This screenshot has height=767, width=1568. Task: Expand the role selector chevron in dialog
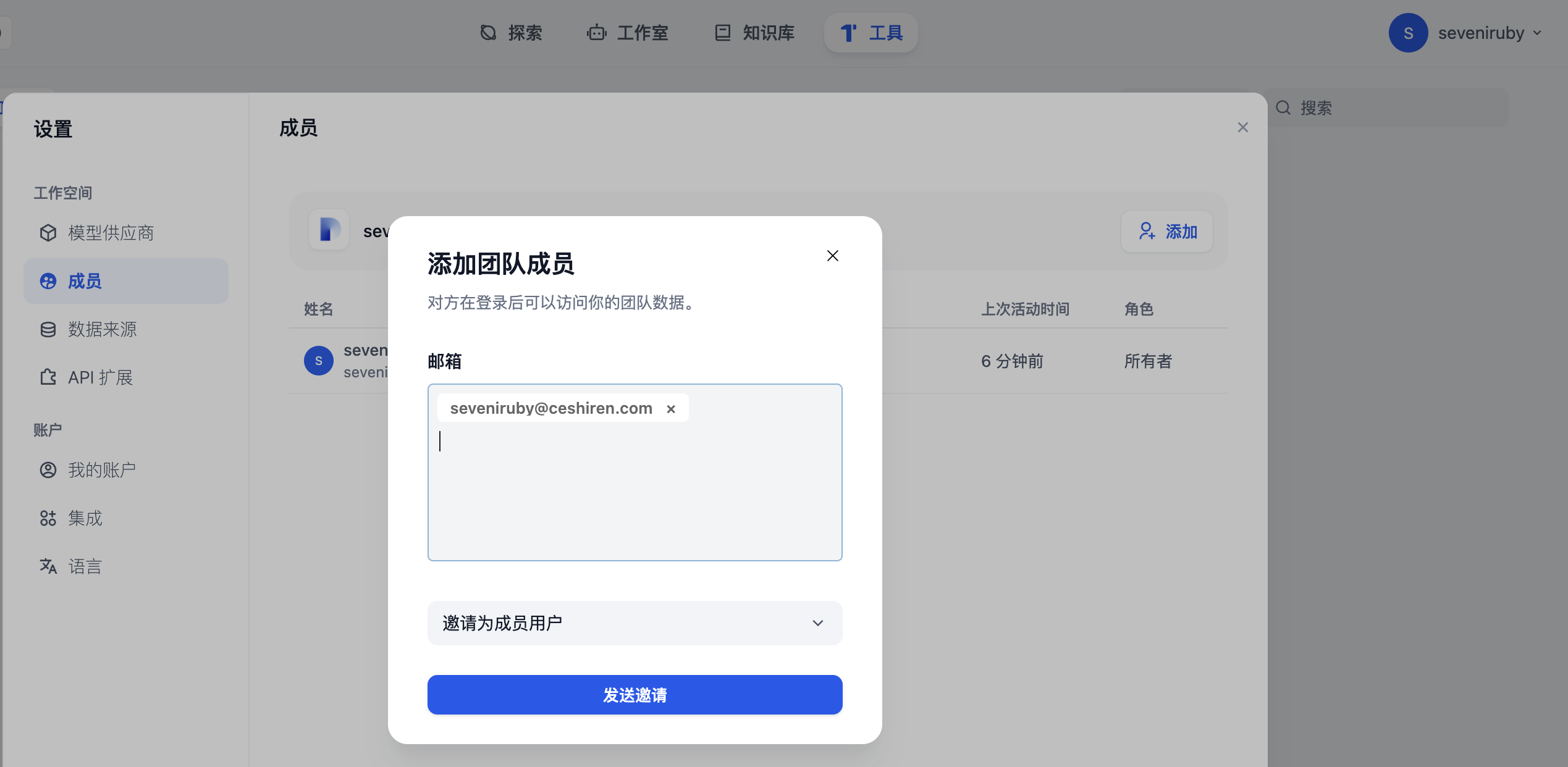click(817, 623)
